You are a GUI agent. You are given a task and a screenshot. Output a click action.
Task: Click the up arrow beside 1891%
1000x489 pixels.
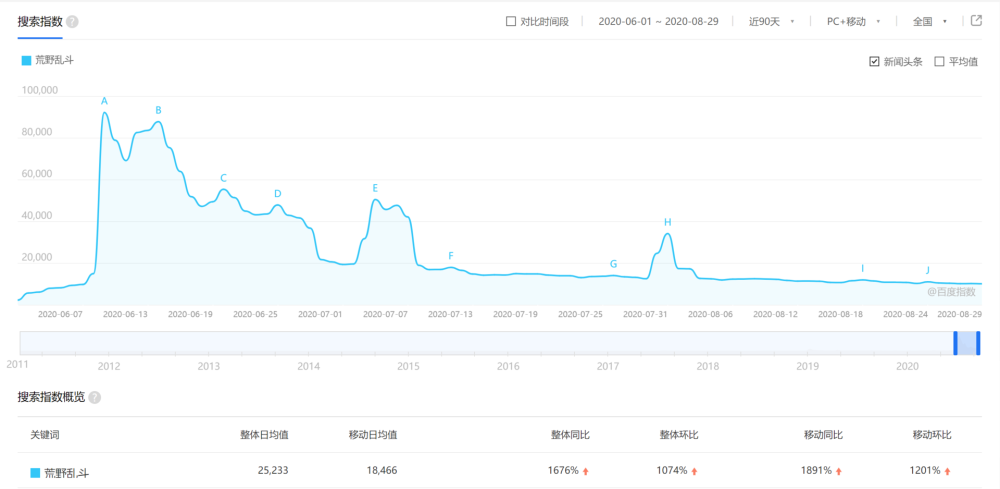pyautogui.click(x=839, y=471)
